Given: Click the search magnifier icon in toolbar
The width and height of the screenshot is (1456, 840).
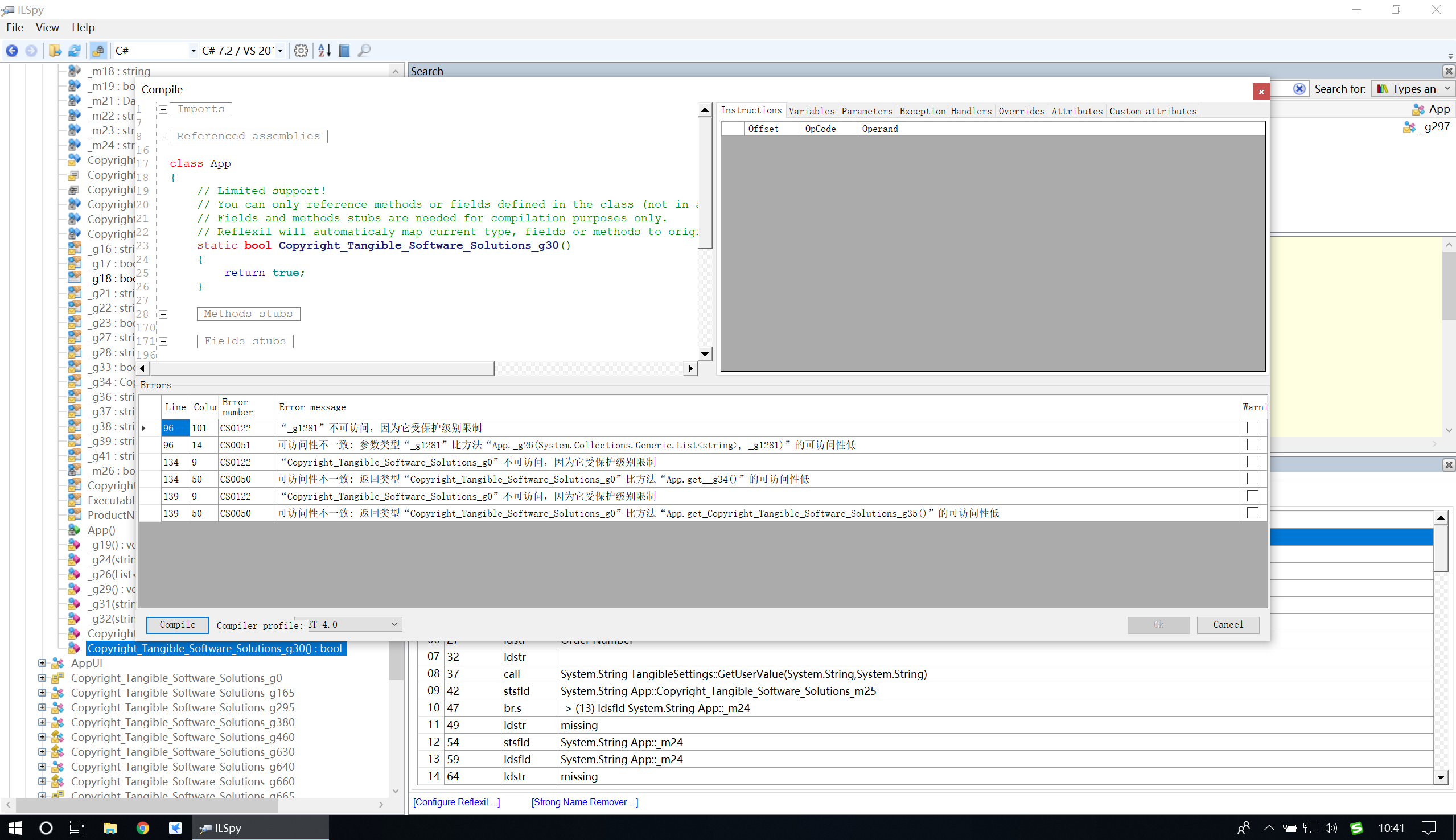Looking at the screenshot, I should pyautogui.click(x=365, y=50).
